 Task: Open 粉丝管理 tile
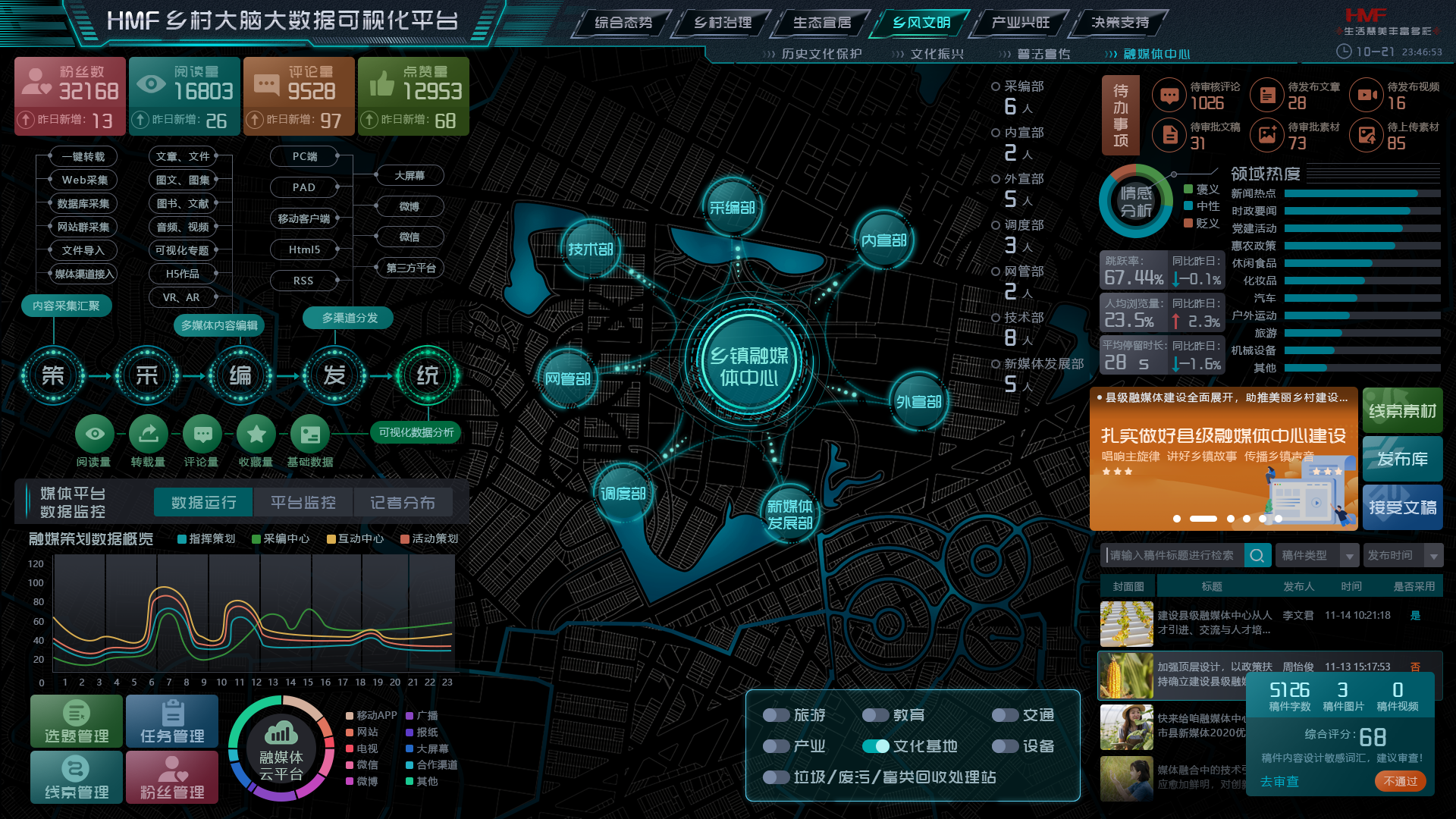click(172, 777)
